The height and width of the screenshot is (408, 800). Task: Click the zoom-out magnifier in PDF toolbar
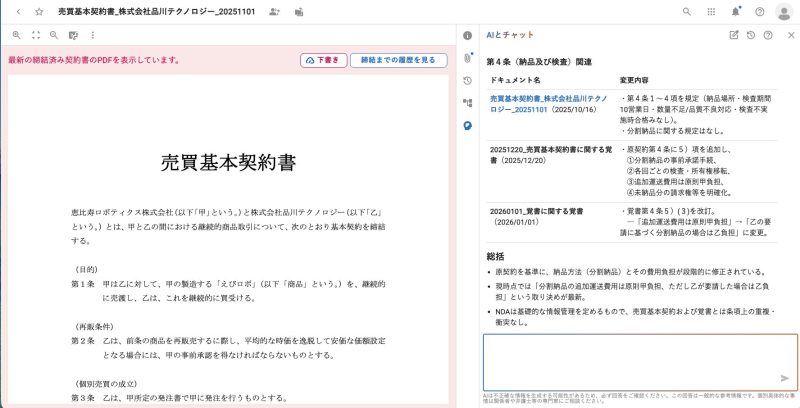coord(54,35)
